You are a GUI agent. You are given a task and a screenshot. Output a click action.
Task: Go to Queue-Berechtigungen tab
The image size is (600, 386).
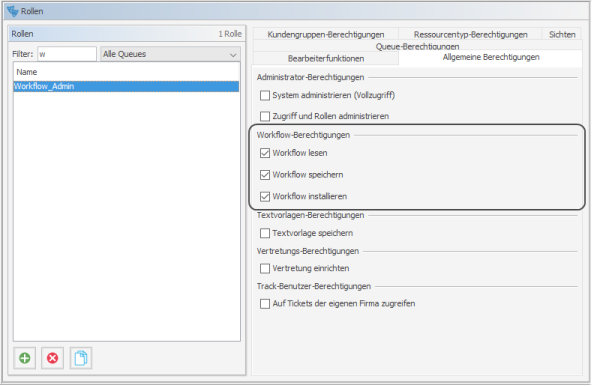click(x=417, y=46)
